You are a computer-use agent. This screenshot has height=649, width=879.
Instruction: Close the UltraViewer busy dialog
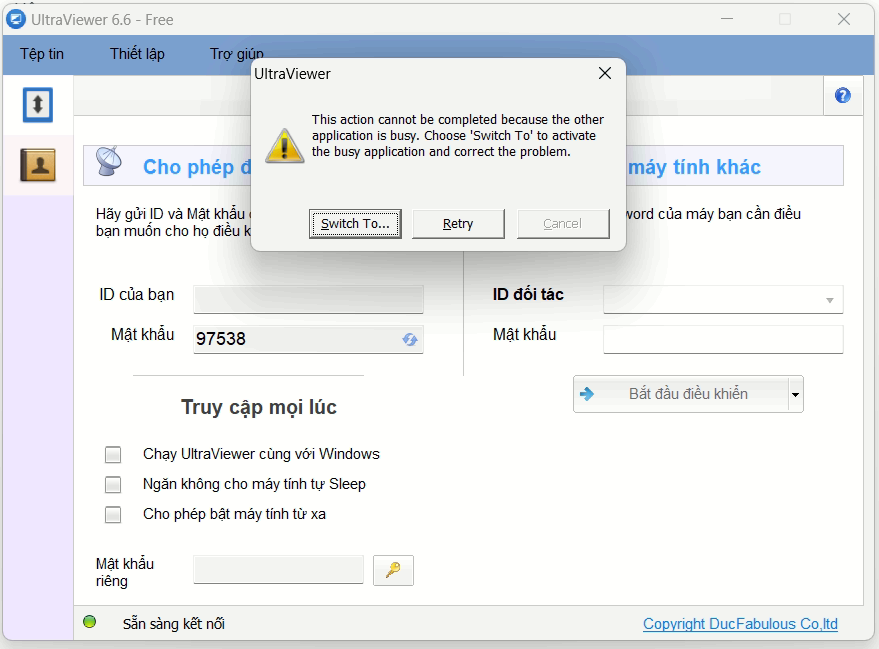click(x=604, y=73)
